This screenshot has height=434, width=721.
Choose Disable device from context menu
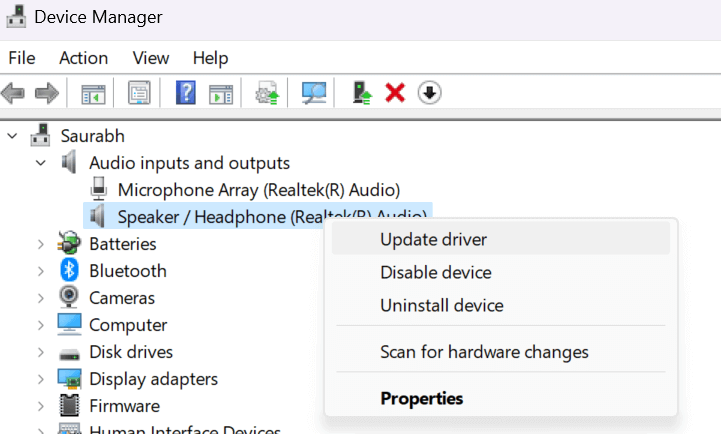pos(501,272)
